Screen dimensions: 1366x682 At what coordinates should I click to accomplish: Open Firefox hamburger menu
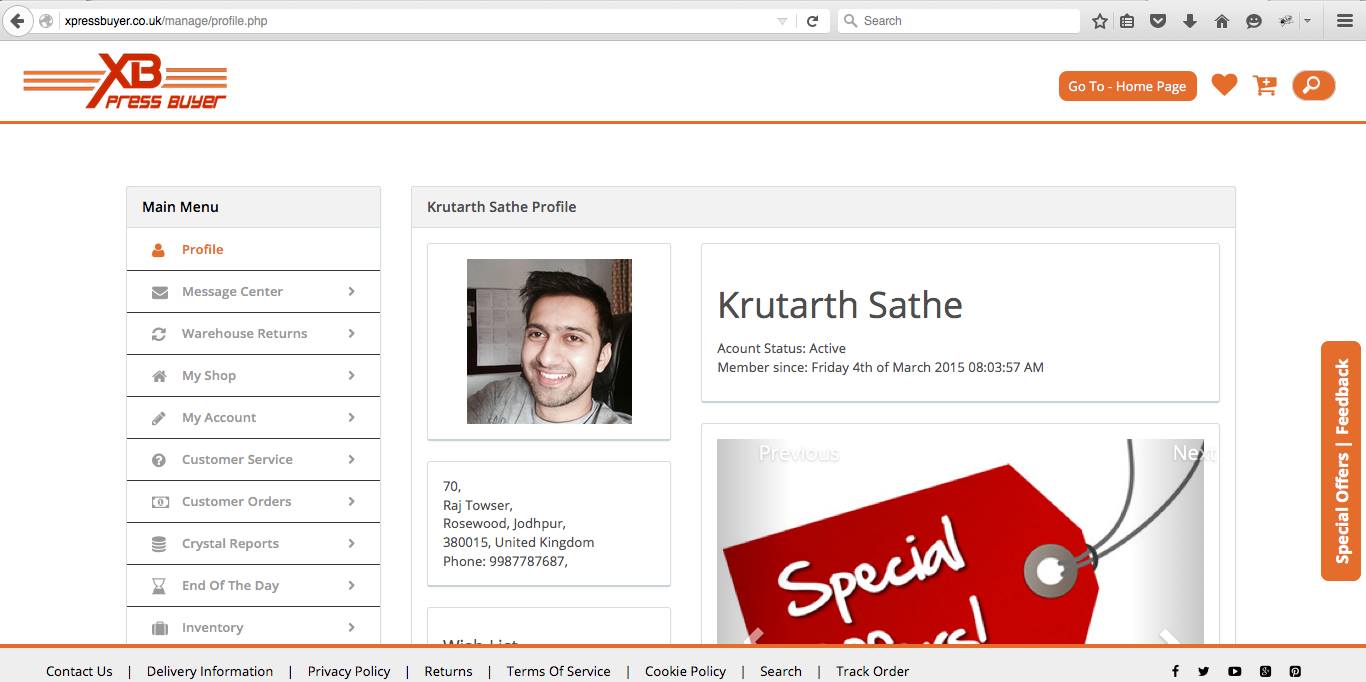coord(1344,21)
